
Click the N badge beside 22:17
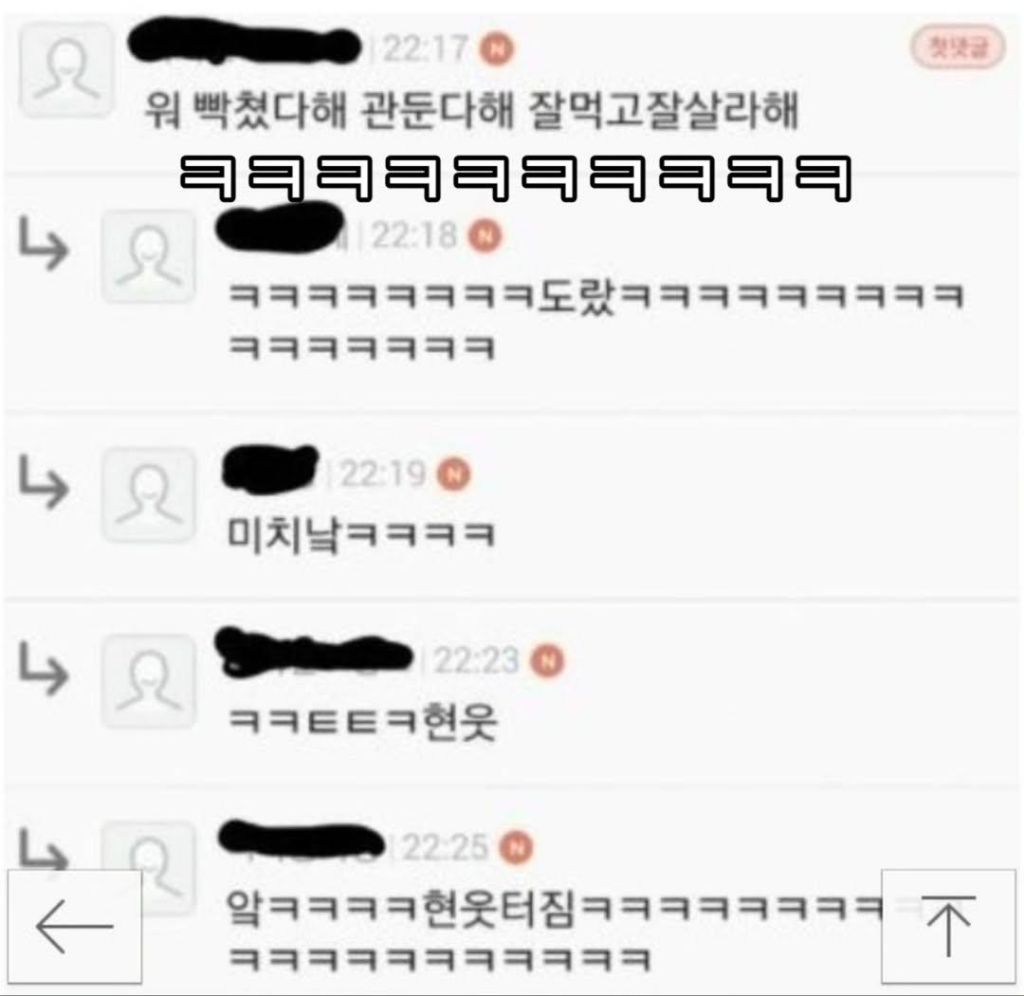click(x=497, y=49)
